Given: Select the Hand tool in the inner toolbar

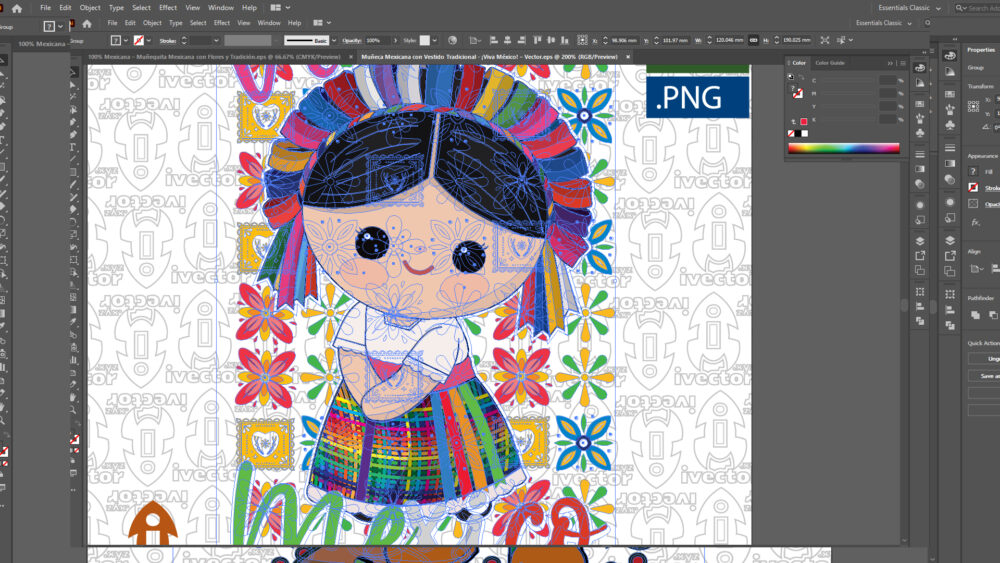Looking at the screenshot, I should click(x=73, y=397).
